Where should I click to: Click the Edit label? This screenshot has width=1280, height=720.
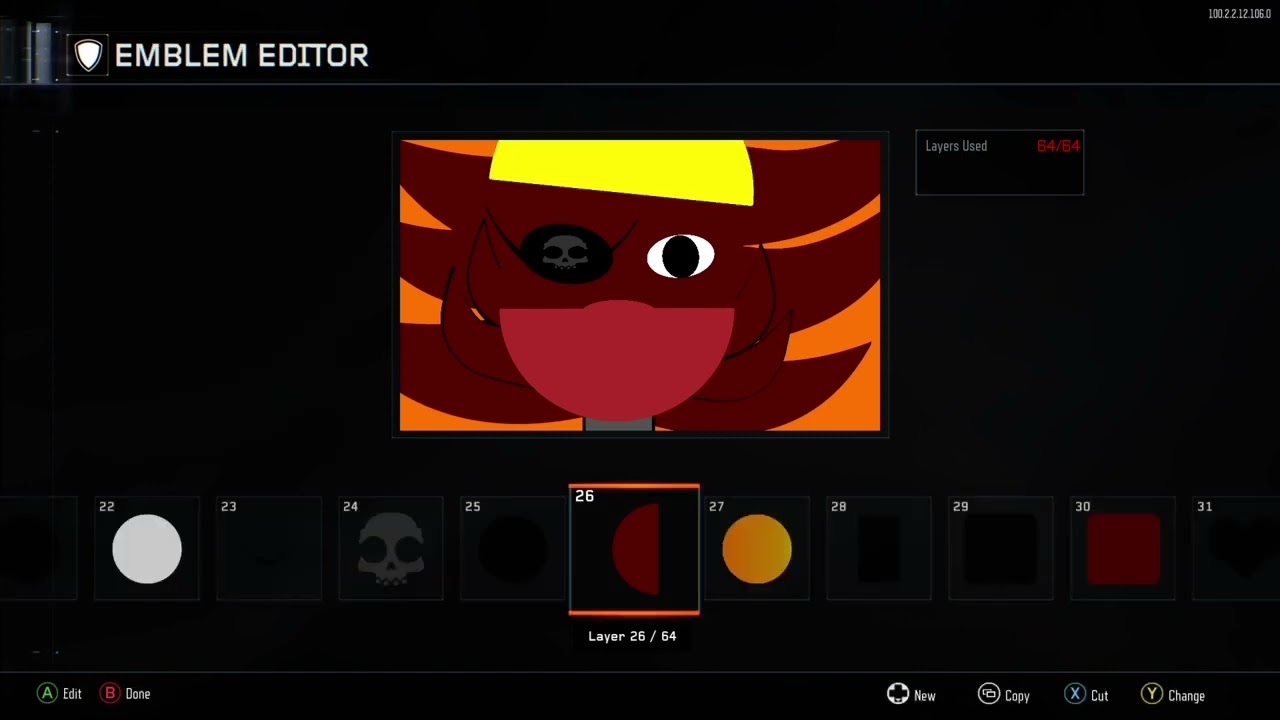72,694
